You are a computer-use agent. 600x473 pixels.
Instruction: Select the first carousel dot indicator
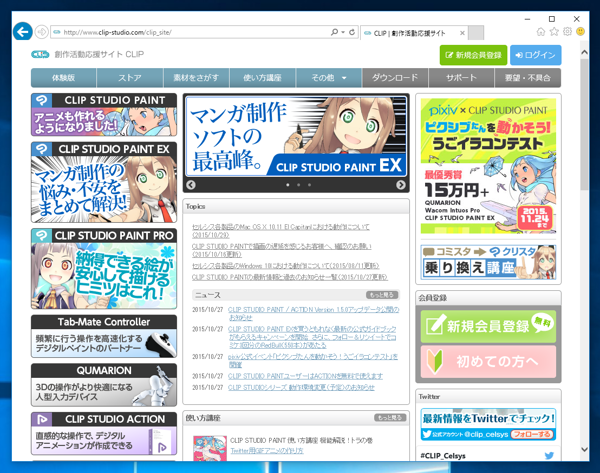point(288,185)
